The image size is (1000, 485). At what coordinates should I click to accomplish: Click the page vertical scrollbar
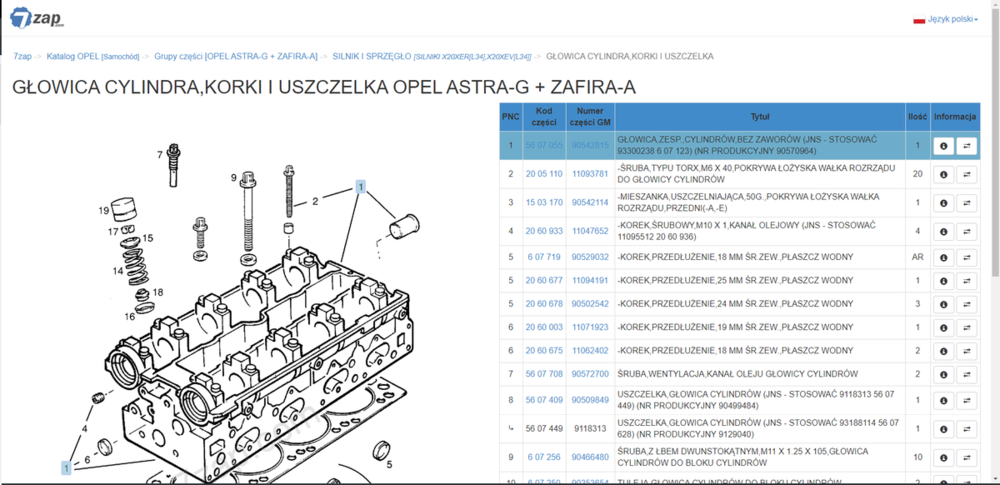(x=993, y=200)
